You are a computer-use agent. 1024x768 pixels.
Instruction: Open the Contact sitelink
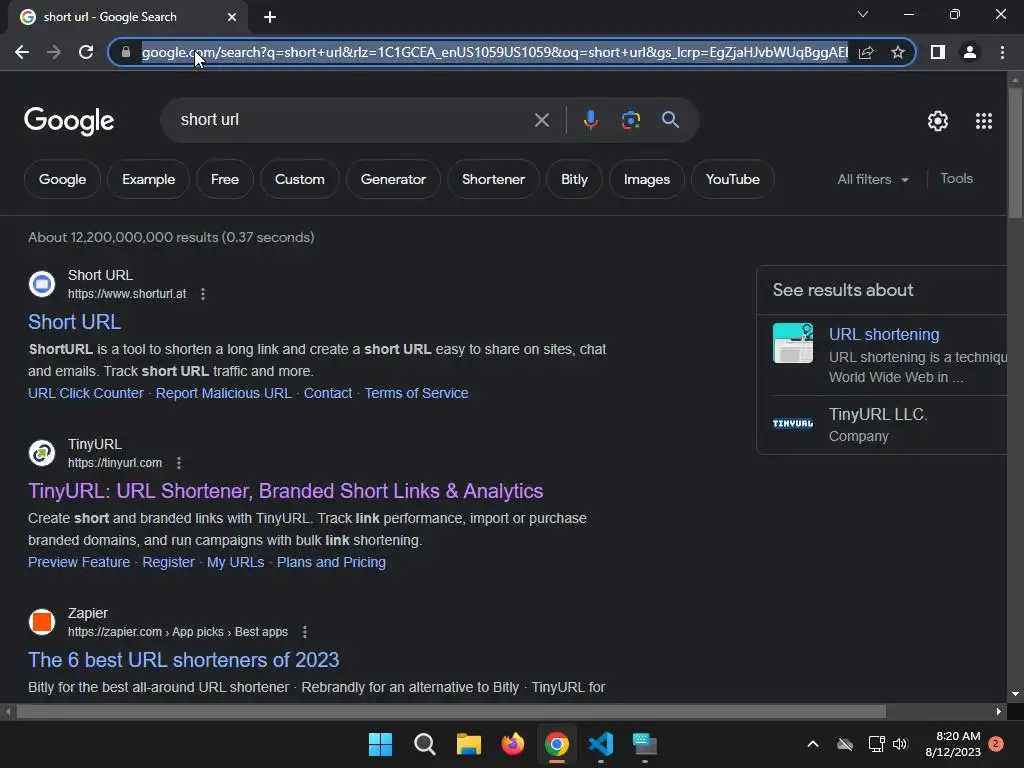coord(328,393)
